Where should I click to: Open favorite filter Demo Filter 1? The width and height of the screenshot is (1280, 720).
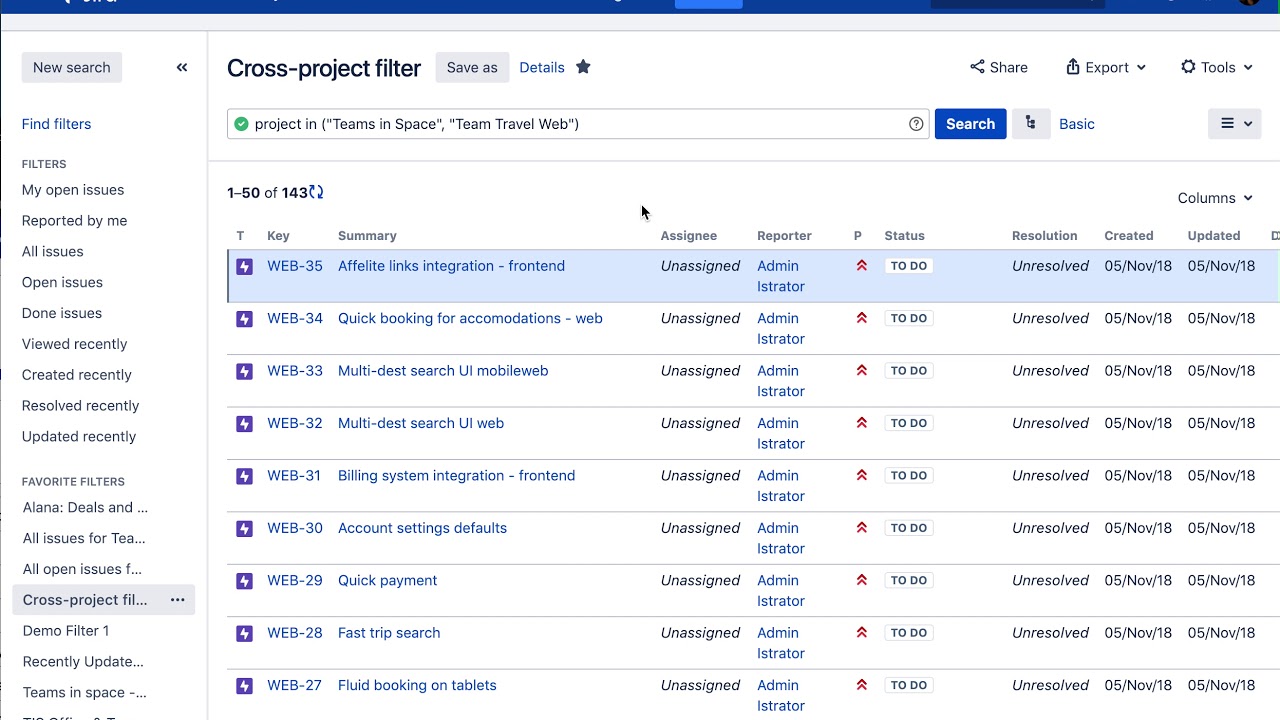click(x=66, y=631)
